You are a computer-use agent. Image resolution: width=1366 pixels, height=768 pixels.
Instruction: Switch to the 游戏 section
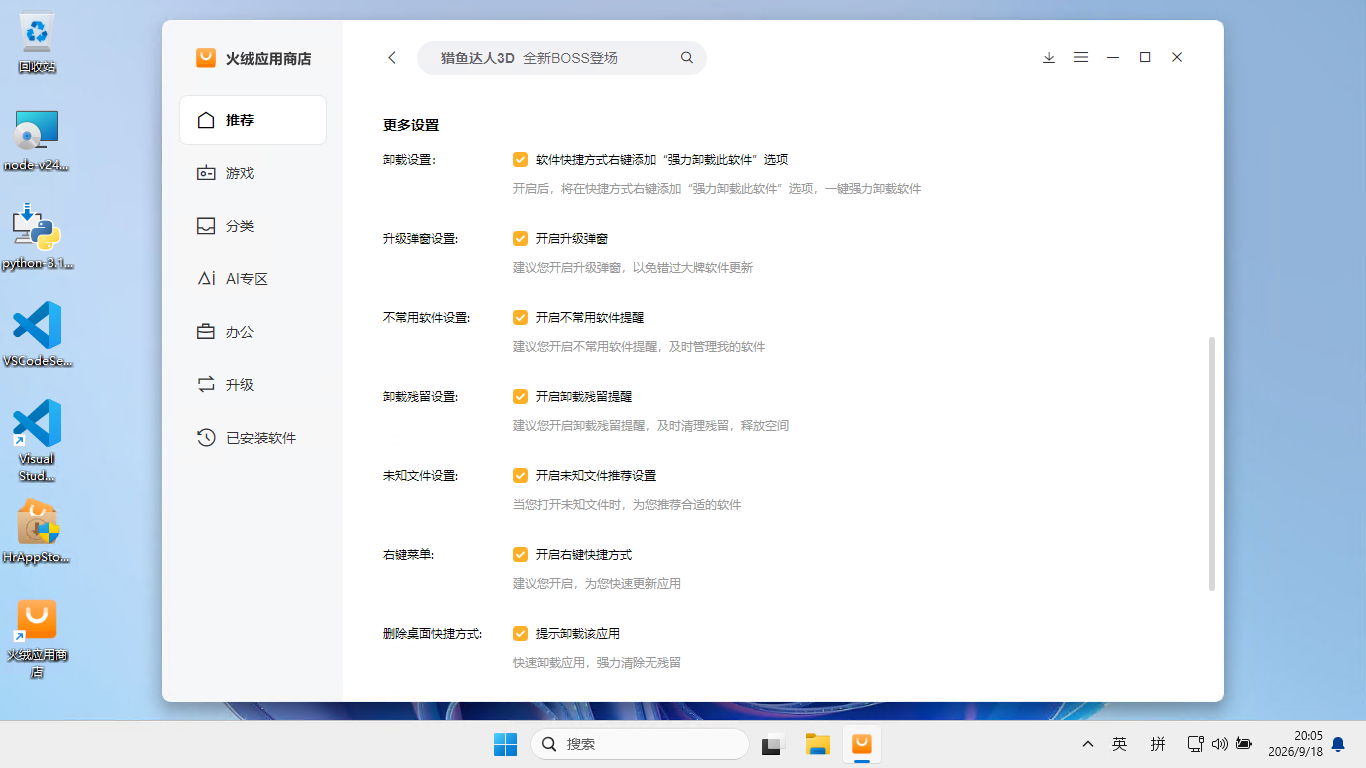[253, 173]
